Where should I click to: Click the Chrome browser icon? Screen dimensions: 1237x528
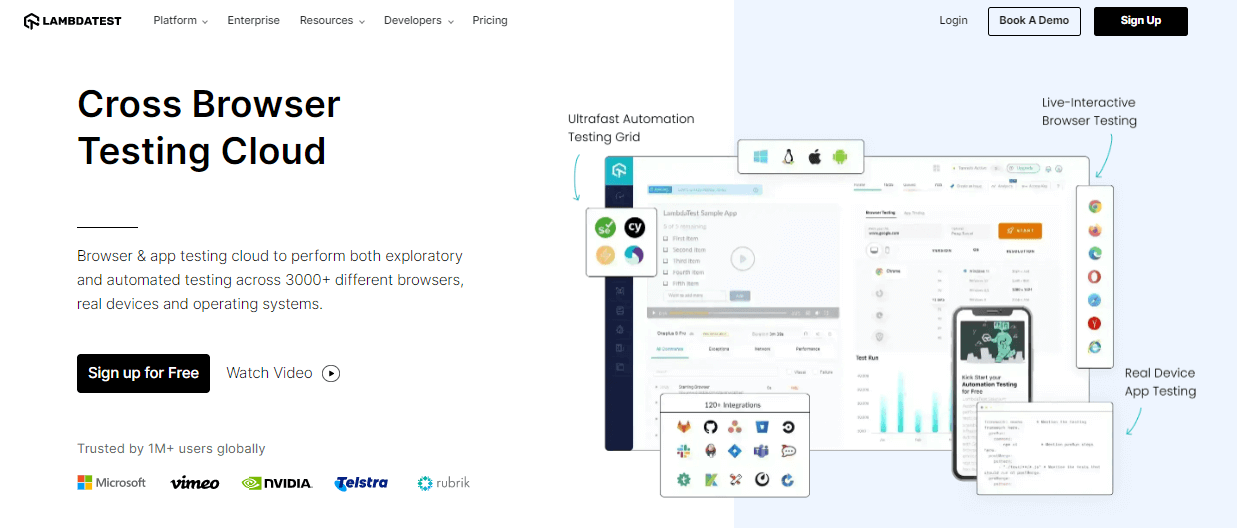point(1095,207)
